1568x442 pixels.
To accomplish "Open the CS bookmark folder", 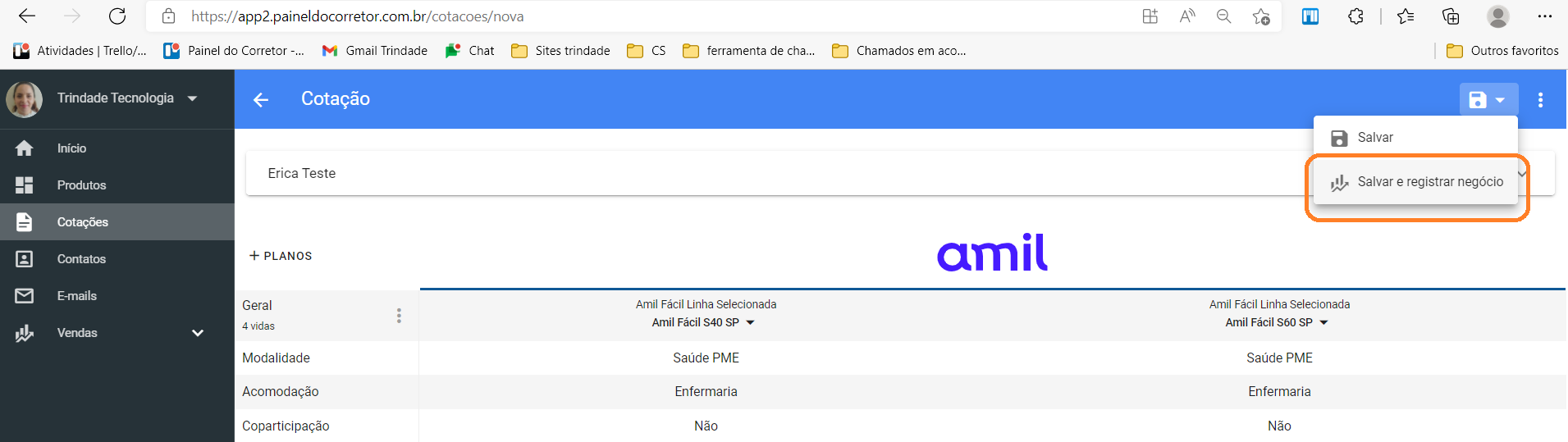I will click(647, 51).
